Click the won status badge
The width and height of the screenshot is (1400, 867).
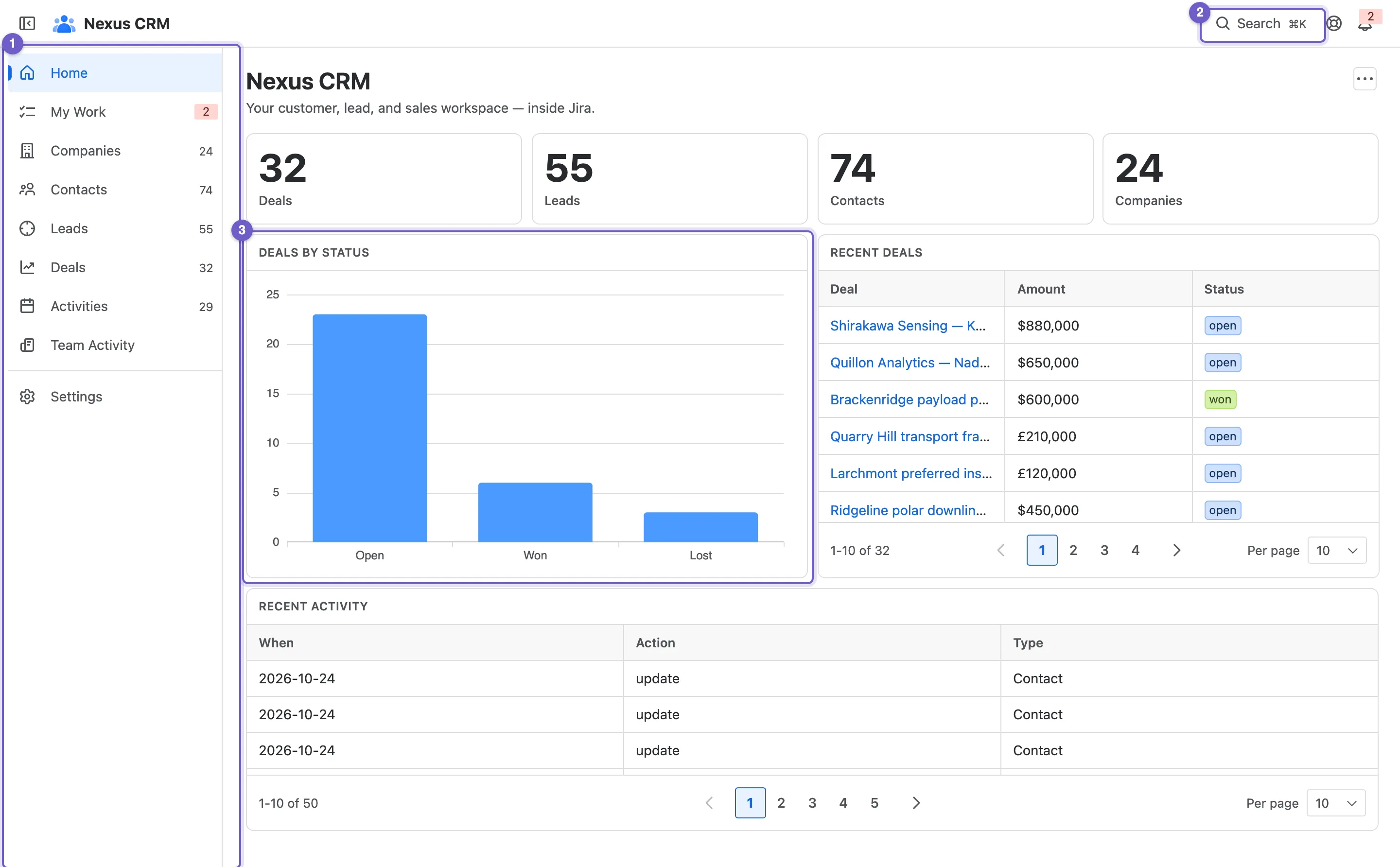pos(1220,399)
